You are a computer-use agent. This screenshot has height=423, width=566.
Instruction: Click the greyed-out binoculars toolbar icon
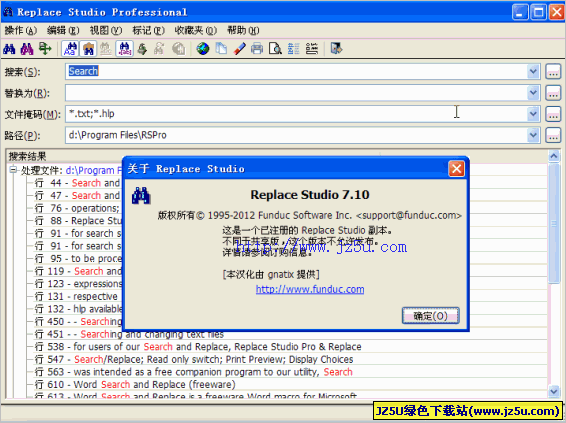[x=106, y=48]
